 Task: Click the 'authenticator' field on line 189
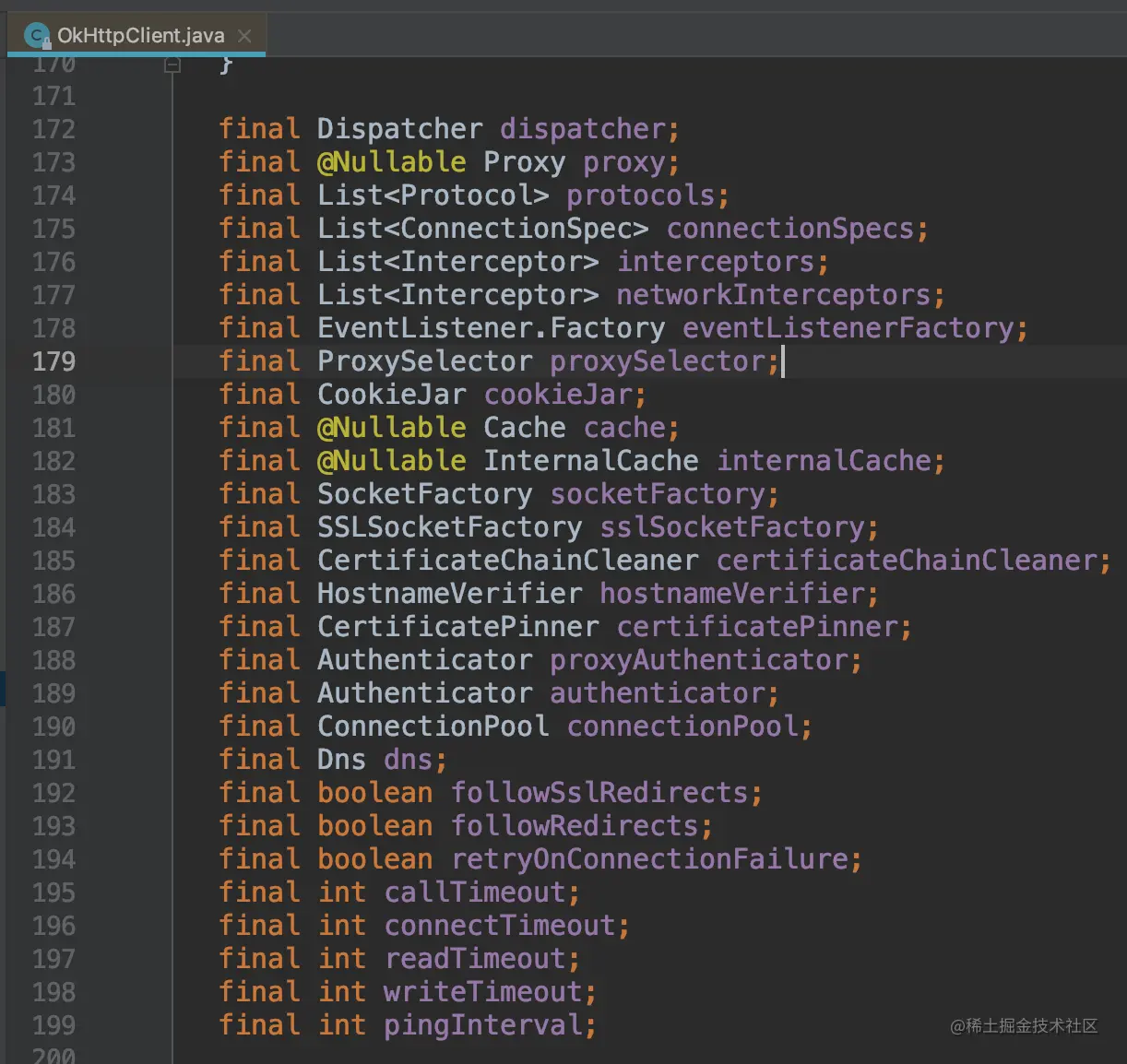(658, 693)
